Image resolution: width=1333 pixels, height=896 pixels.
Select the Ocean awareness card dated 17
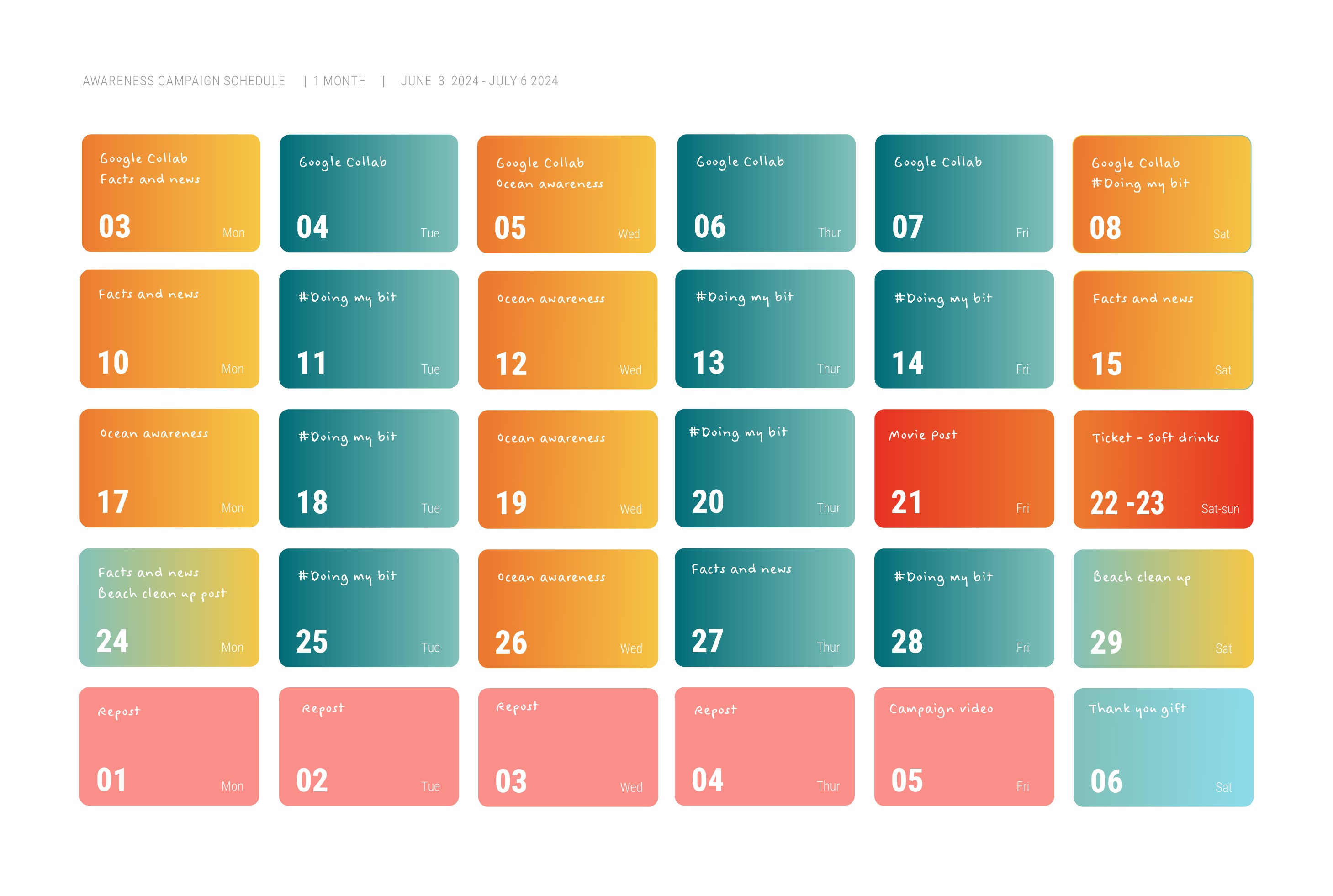coord(169,468)
